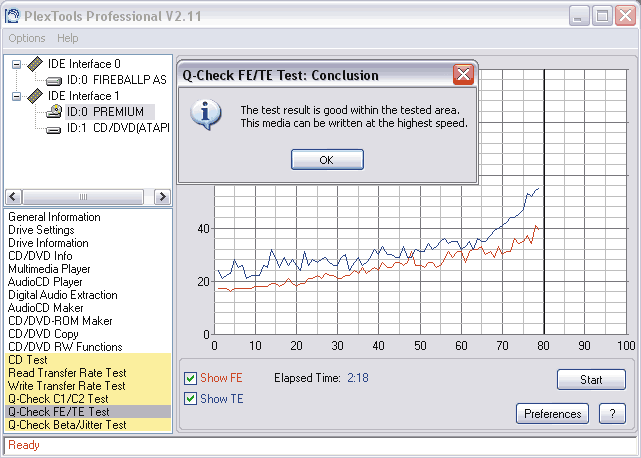Image resolution: width=641 pixels, height=458 pixels.
Task: Click the Ready status bar text
Action: (x=24, y=445)
